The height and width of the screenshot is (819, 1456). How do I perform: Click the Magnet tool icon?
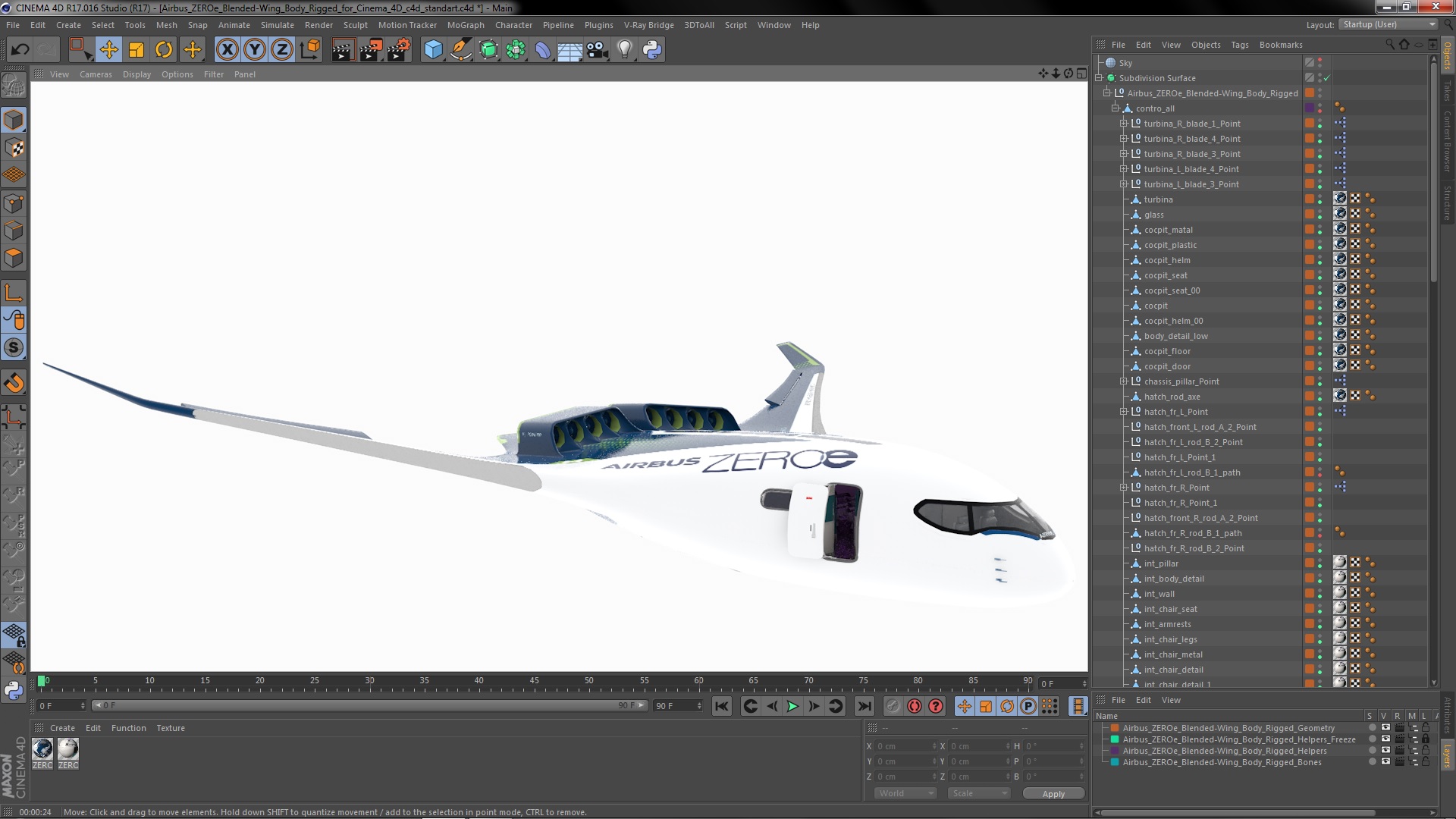tap(14, 383)
